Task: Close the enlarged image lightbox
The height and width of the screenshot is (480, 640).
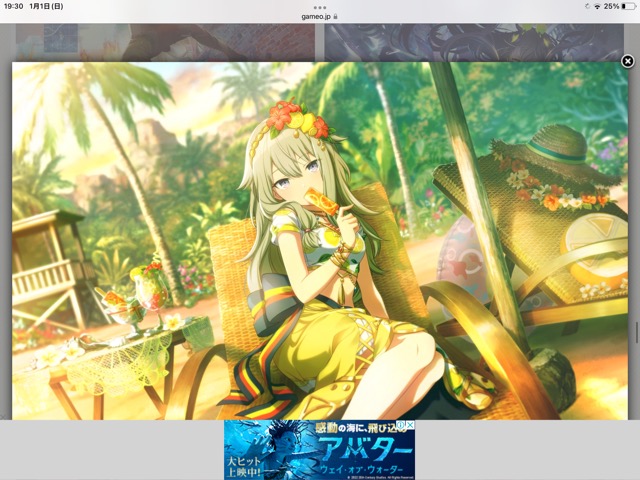Action: click(627, 61)
